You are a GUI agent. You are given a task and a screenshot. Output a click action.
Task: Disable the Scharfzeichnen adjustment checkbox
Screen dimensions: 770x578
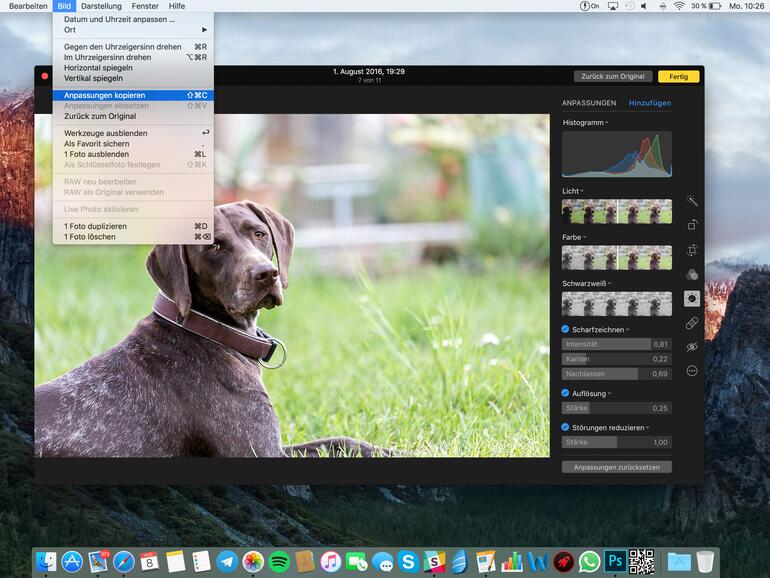point(565,329)
